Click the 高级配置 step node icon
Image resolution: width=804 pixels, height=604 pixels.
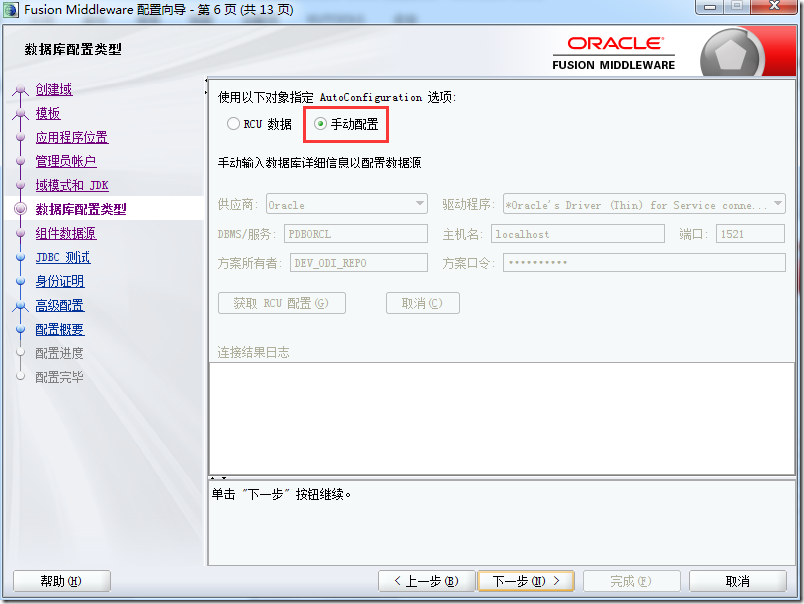click(21, 306)
